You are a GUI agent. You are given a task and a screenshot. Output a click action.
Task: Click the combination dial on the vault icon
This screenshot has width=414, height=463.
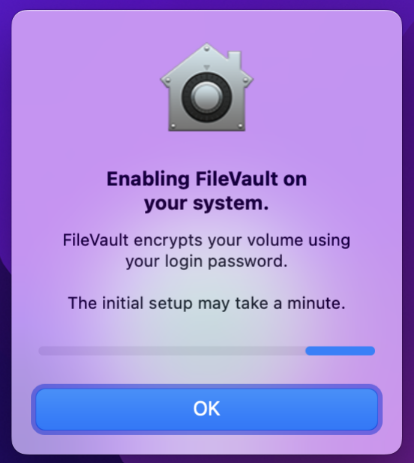tap(207, 97)
